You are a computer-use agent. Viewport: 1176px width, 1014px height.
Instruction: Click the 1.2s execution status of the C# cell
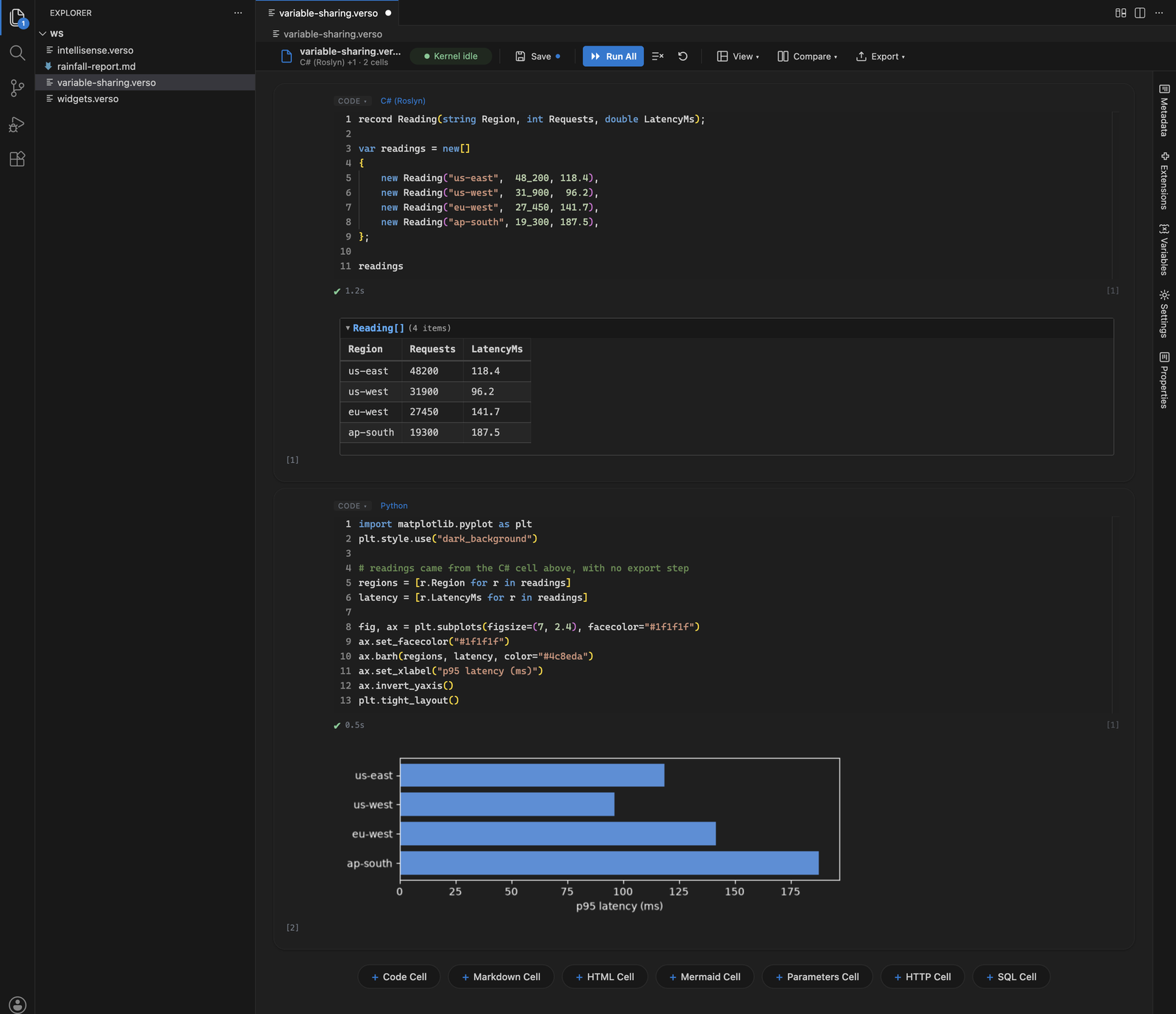click(x=350, y=292)
